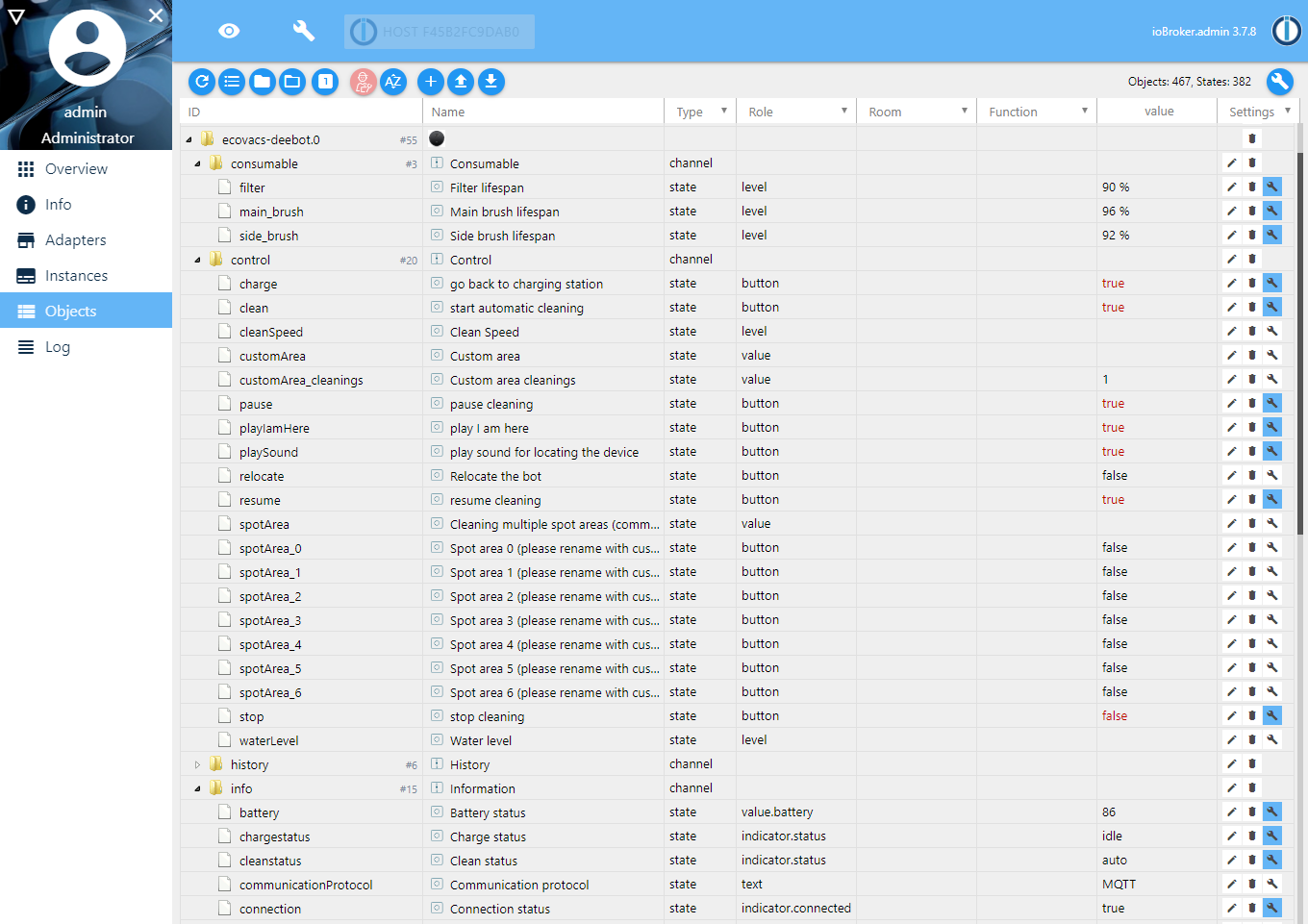The height and width of the screenshot is (924, 1308).
Task: Switch to list view icon
Action: point(232,82)
